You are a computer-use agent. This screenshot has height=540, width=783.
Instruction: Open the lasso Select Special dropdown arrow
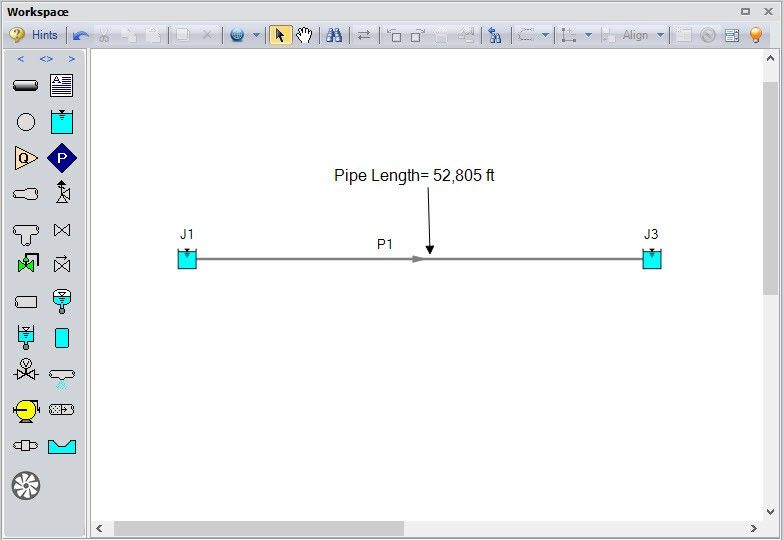(545, 35)
